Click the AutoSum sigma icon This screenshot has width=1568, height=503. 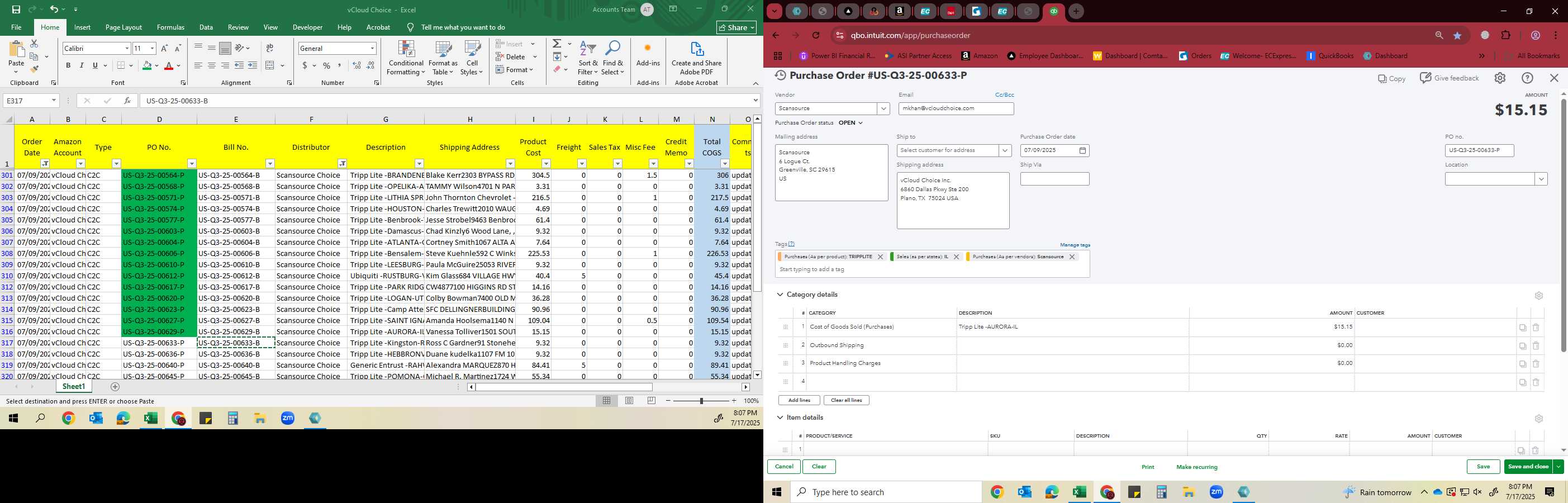557,44
